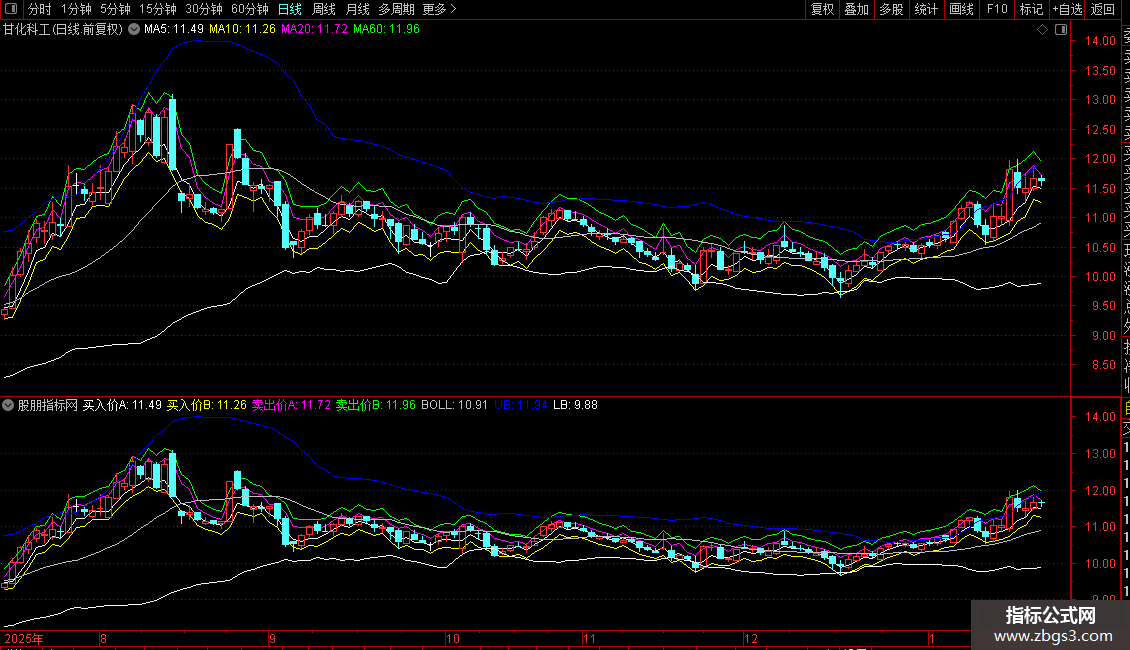
Task: Click the diamond icon above the price axis
Action: coord(1043,30)
